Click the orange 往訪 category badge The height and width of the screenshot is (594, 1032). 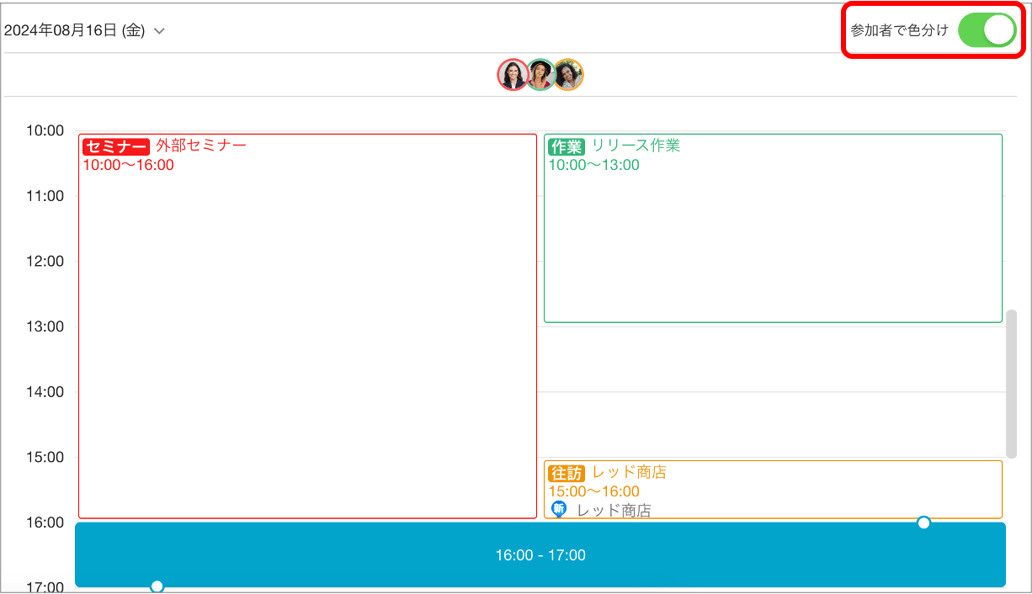(566, 473)
